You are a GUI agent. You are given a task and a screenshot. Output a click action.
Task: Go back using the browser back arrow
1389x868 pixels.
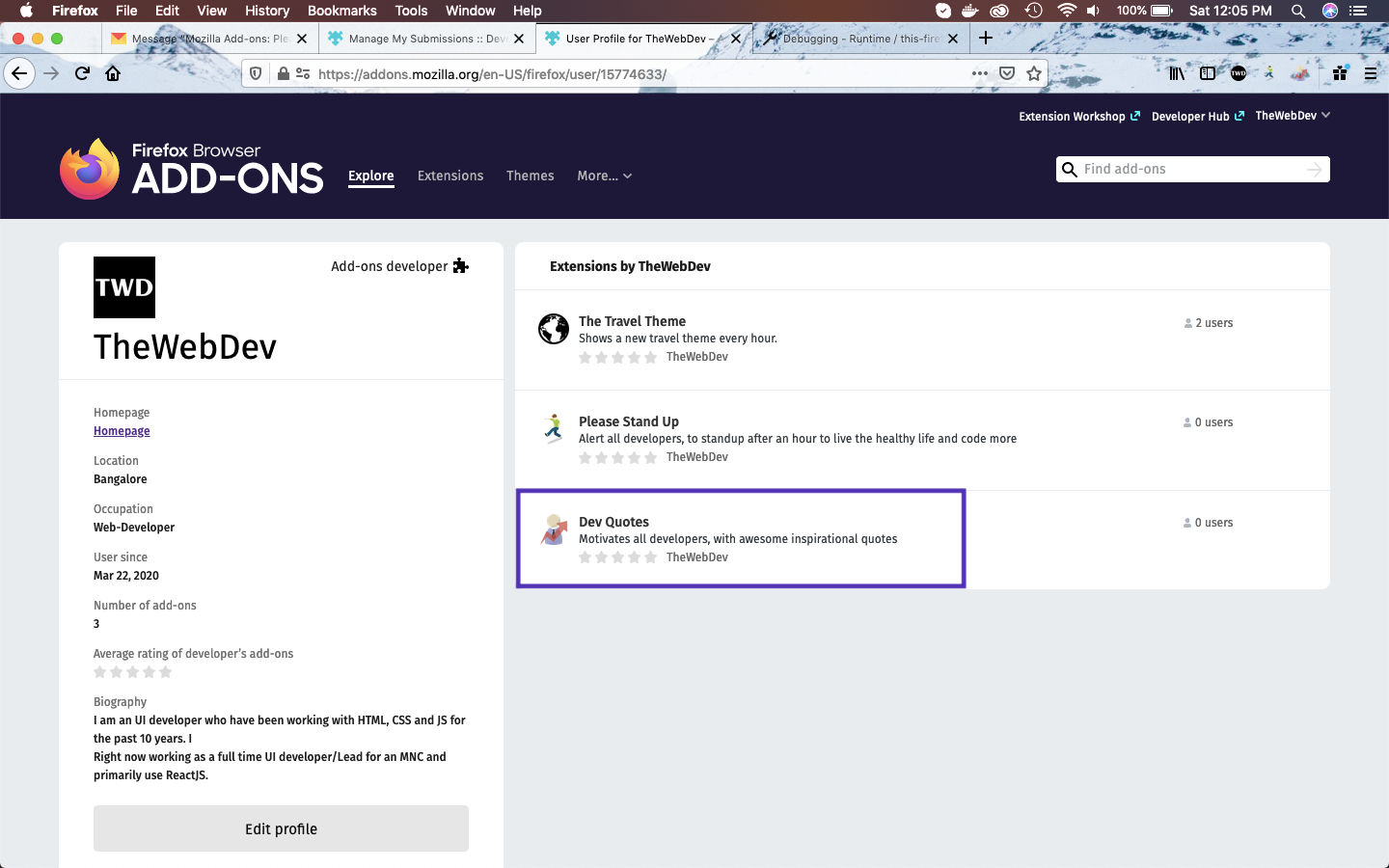pyautogui.click(x=19, y=73)
